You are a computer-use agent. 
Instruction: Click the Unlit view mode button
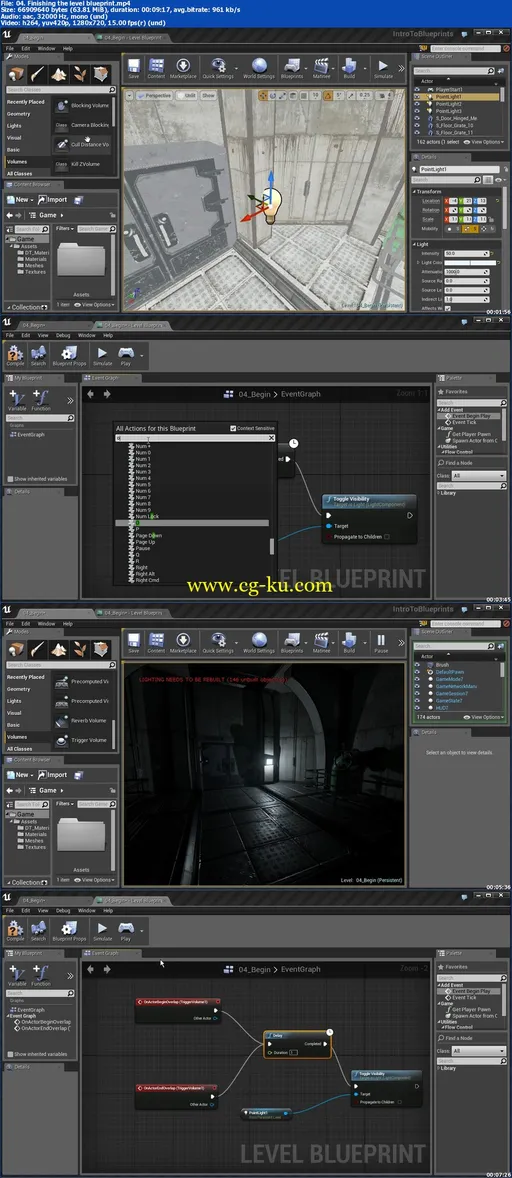click(x=188, y=95)
